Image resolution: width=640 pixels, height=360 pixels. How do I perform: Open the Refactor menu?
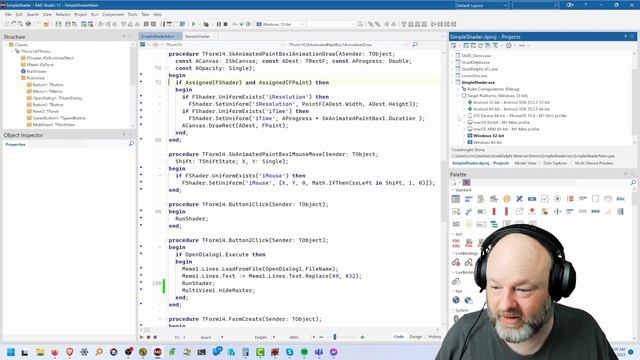click(x=63, y=14)
